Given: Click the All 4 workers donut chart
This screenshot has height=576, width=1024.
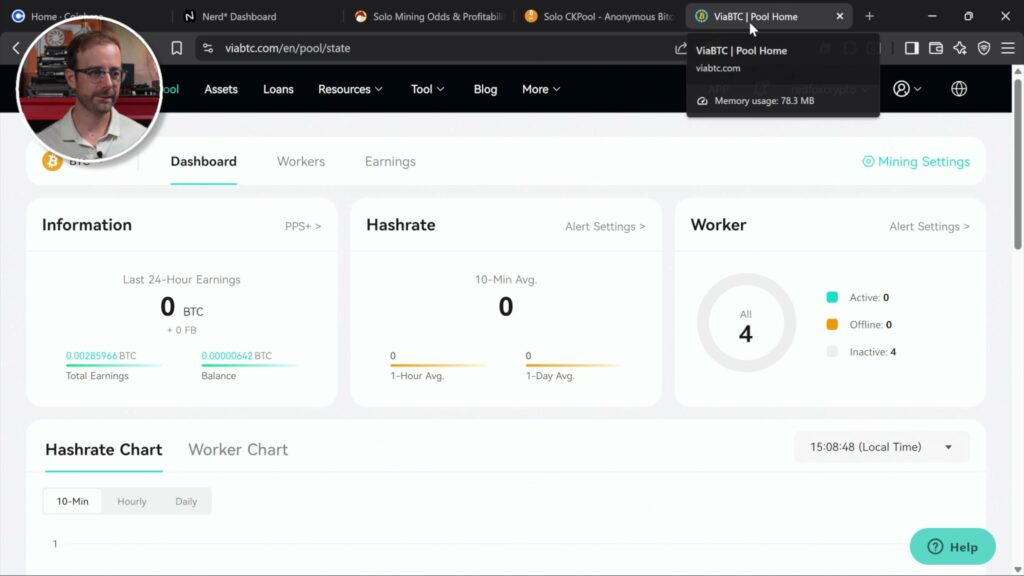Looking at the screenshot, I should (746, 323).
